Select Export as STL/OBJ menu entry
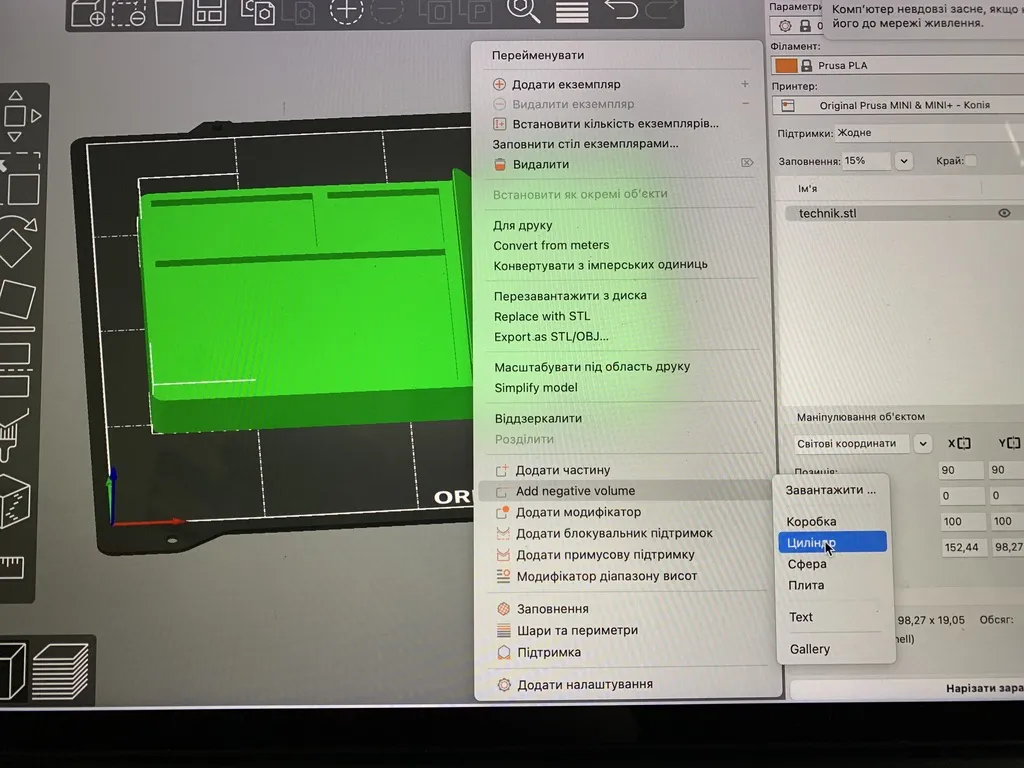The width and height of the screenshot is (1024, 768). coord(551,337)
